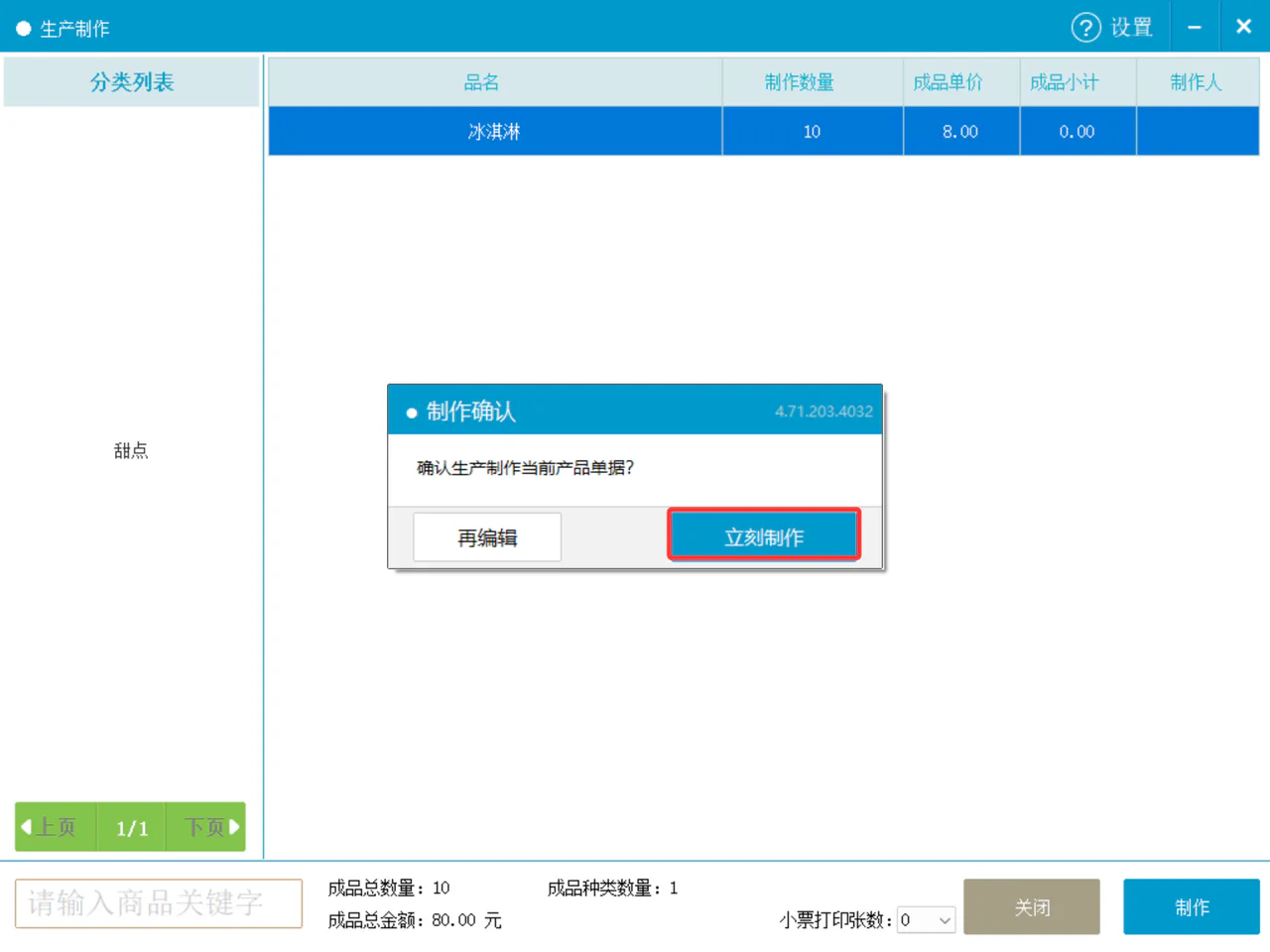This screenshot has width=1270, height=952.
Task: Click the 成品小计 value 0.00
Action: 1077,131
